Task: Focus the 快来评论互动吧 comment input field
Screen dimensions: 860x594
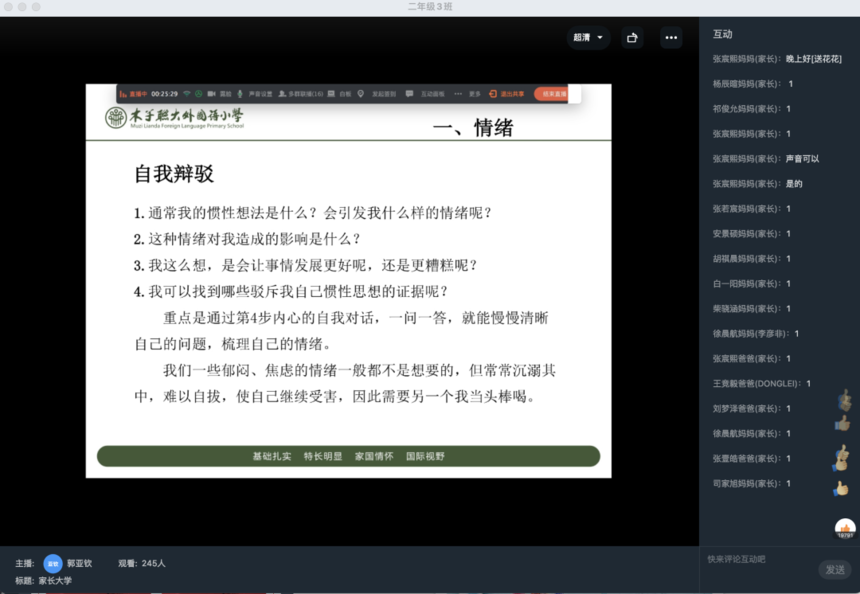Action: tap(760, 559)
